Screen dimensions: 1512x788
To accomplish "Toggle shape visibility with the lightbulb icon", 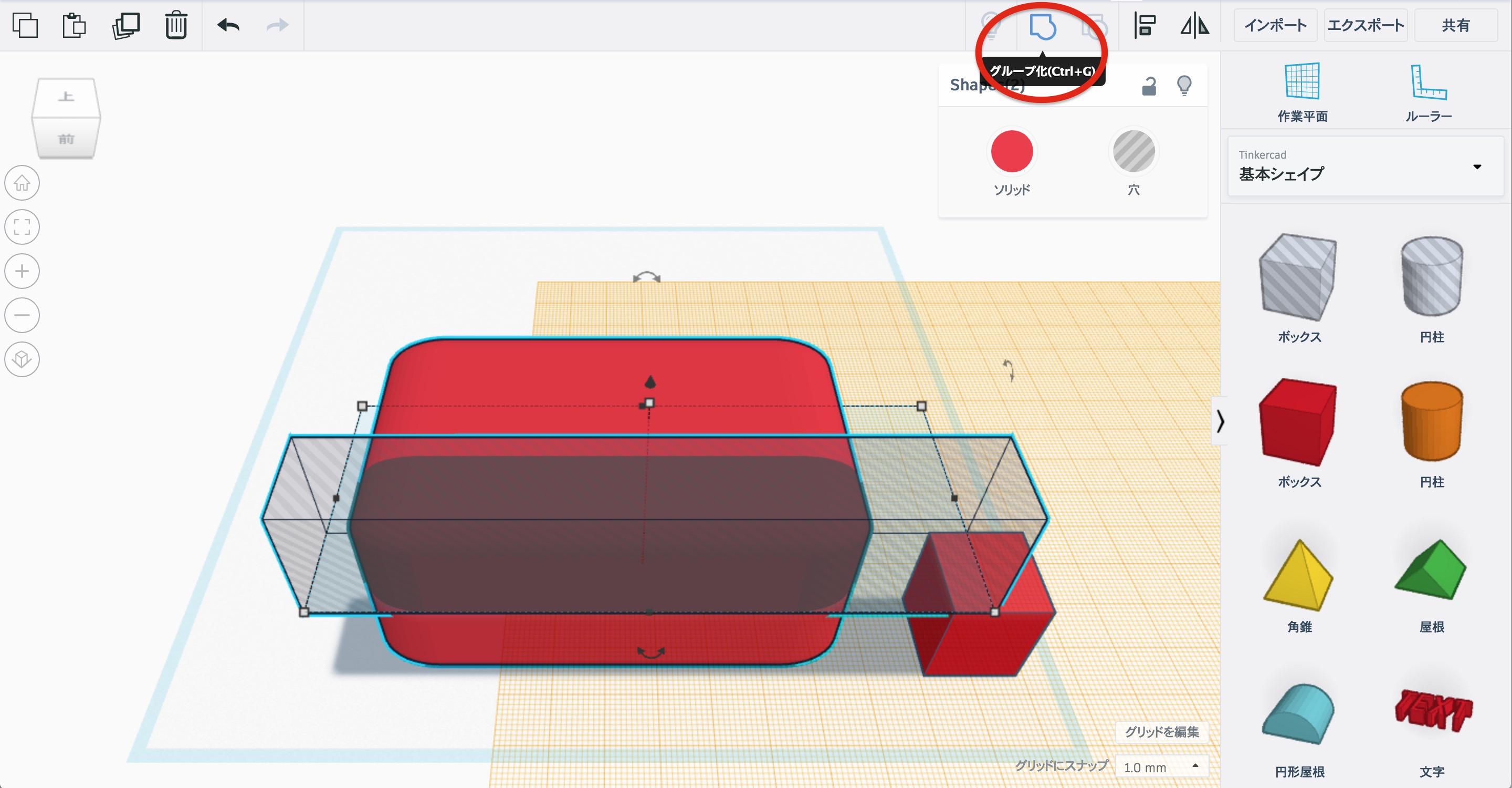I will click(1184, 86).
